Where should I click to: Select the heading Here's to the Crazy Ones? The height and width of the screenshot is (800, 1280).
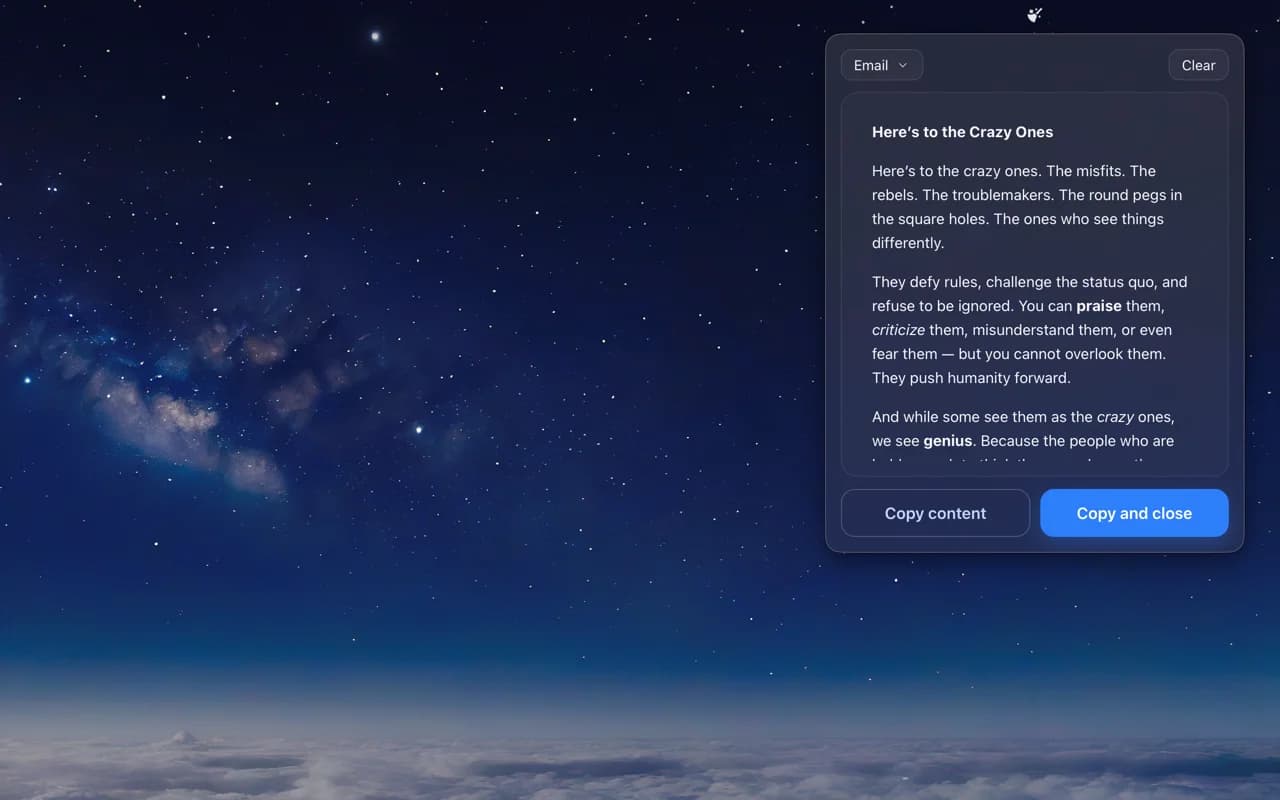pos(962,131)
